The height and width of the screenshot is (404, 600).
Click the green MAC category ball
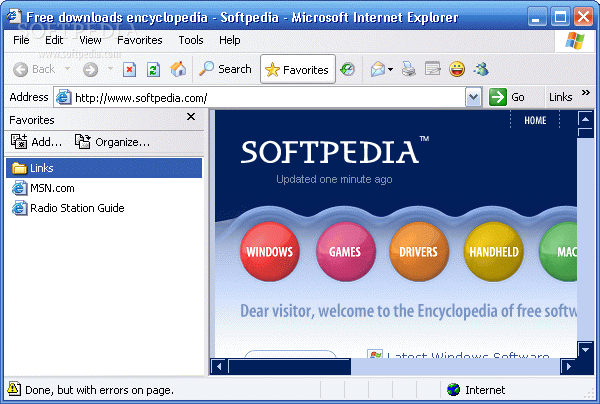click(559, 252)
